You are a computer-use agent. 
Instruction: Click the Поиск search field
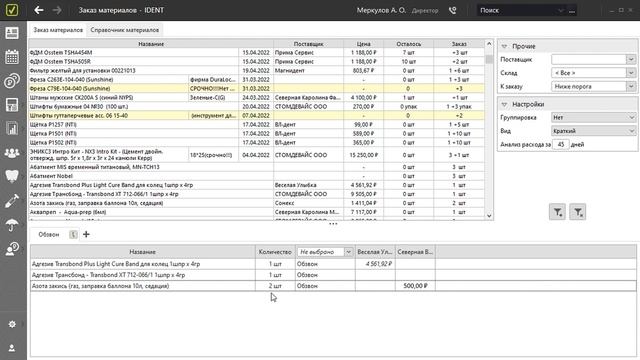point(517,11)
